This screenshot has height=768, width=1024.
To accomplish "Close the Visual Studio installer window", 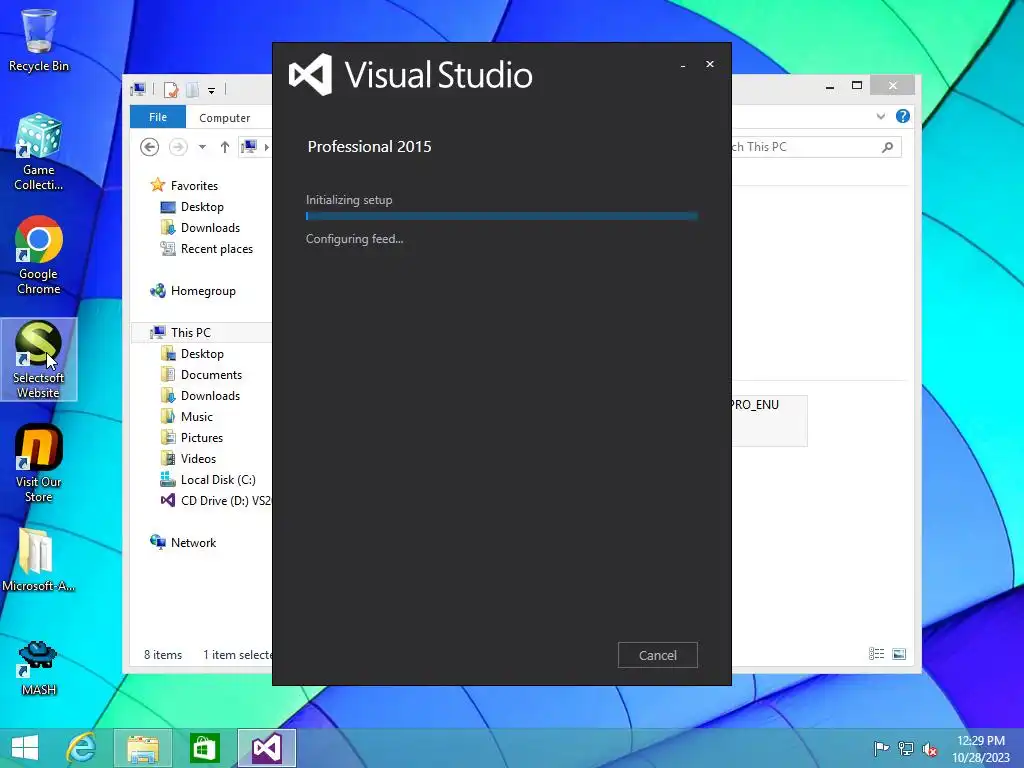I will [x=709, y=64].
